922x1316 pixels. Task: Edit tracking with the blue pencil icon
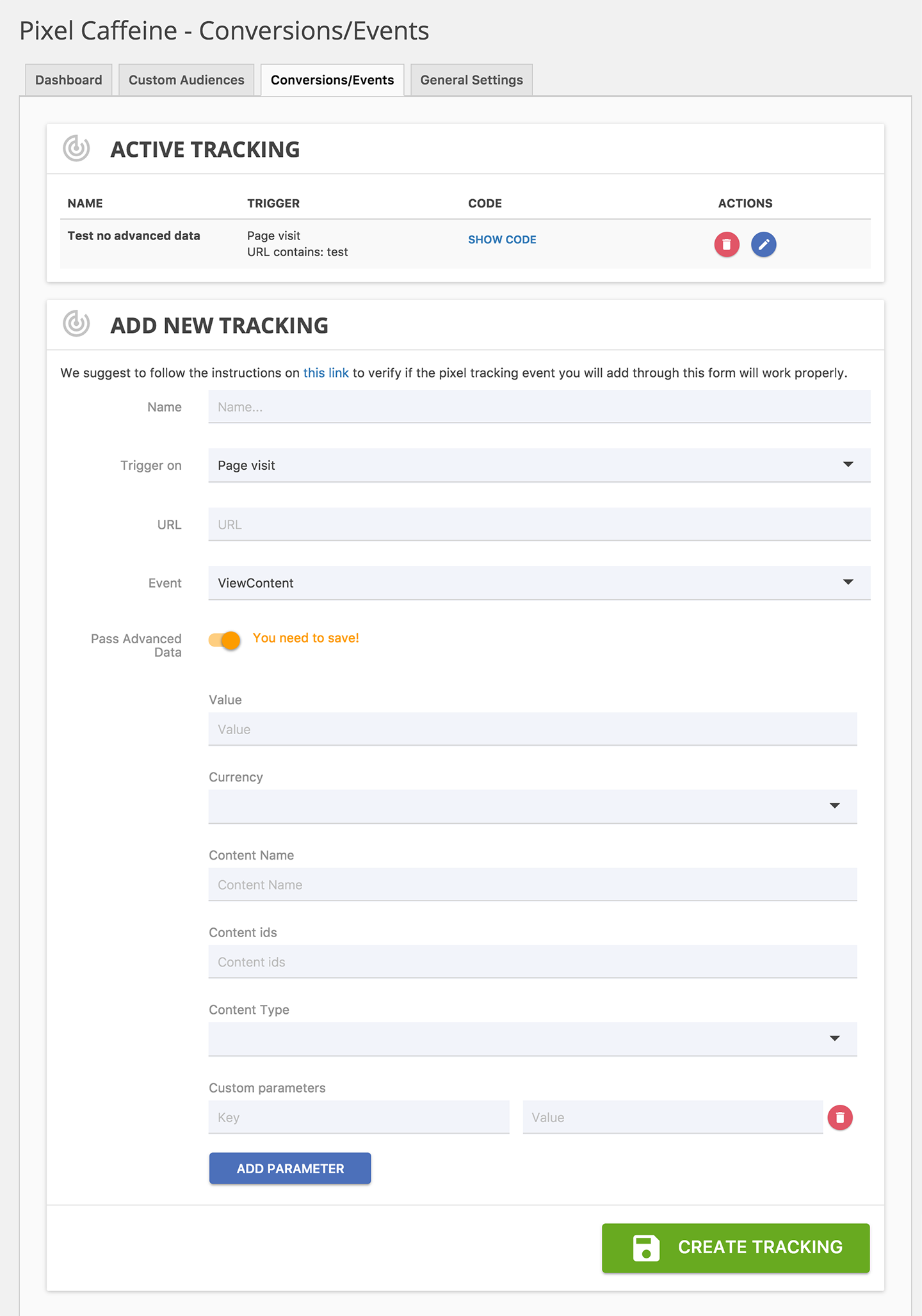tap(763, 245)
